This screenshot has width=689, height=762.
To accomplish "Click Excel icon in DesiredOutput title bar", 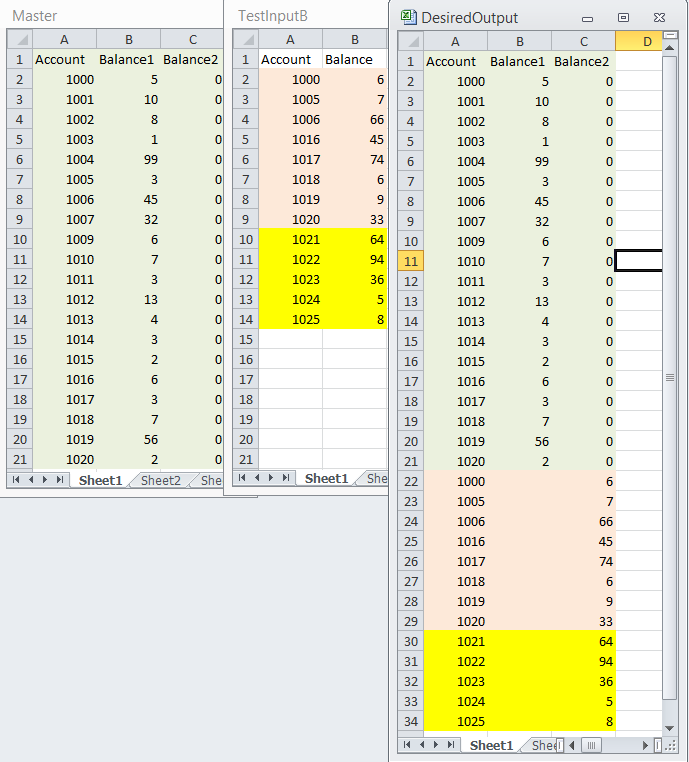I will 409,17.
